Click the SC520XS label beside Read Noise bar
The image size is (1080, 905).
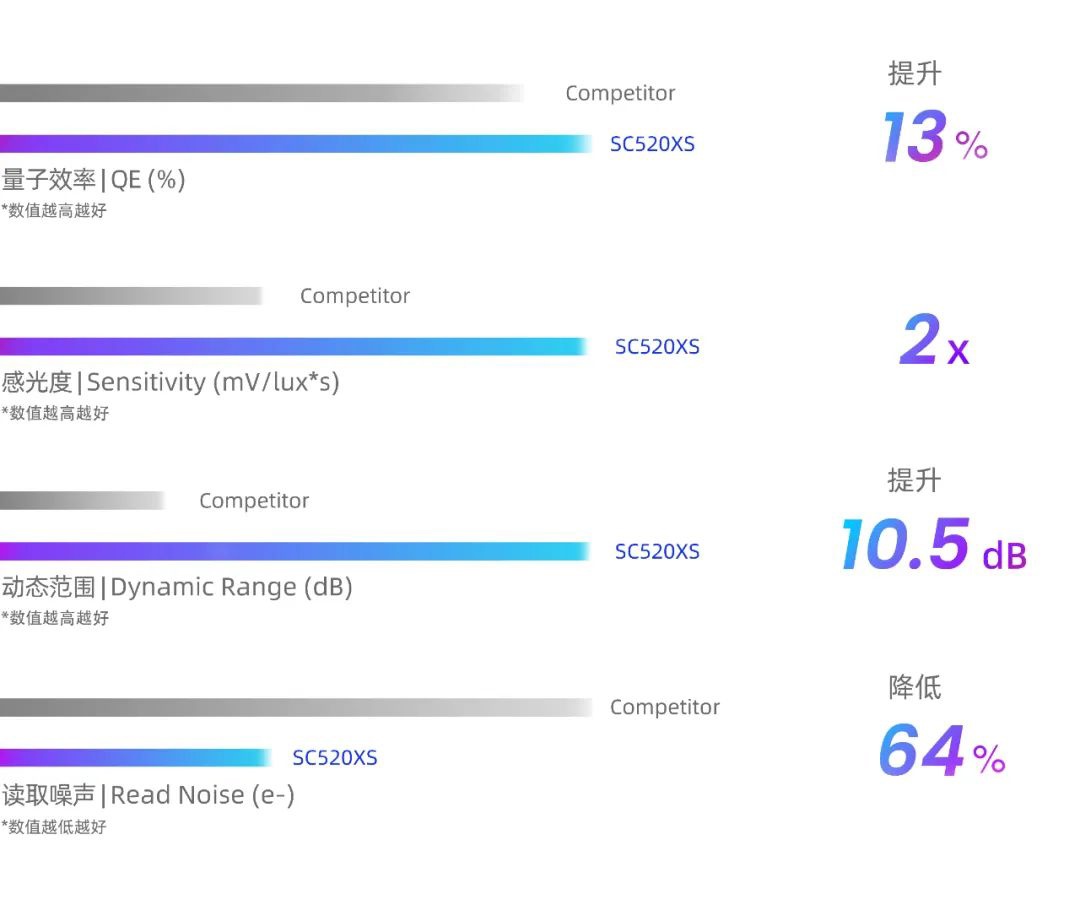point(335,758)
